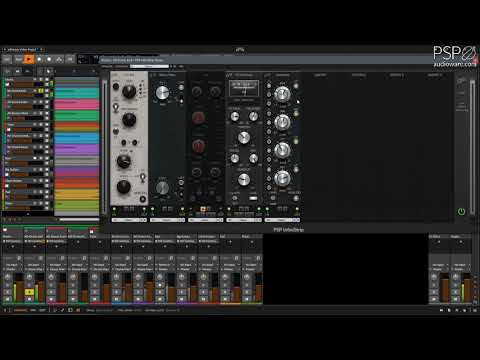Click the second circular icon right of play
The image size is (480, 360).
(49, 59)
